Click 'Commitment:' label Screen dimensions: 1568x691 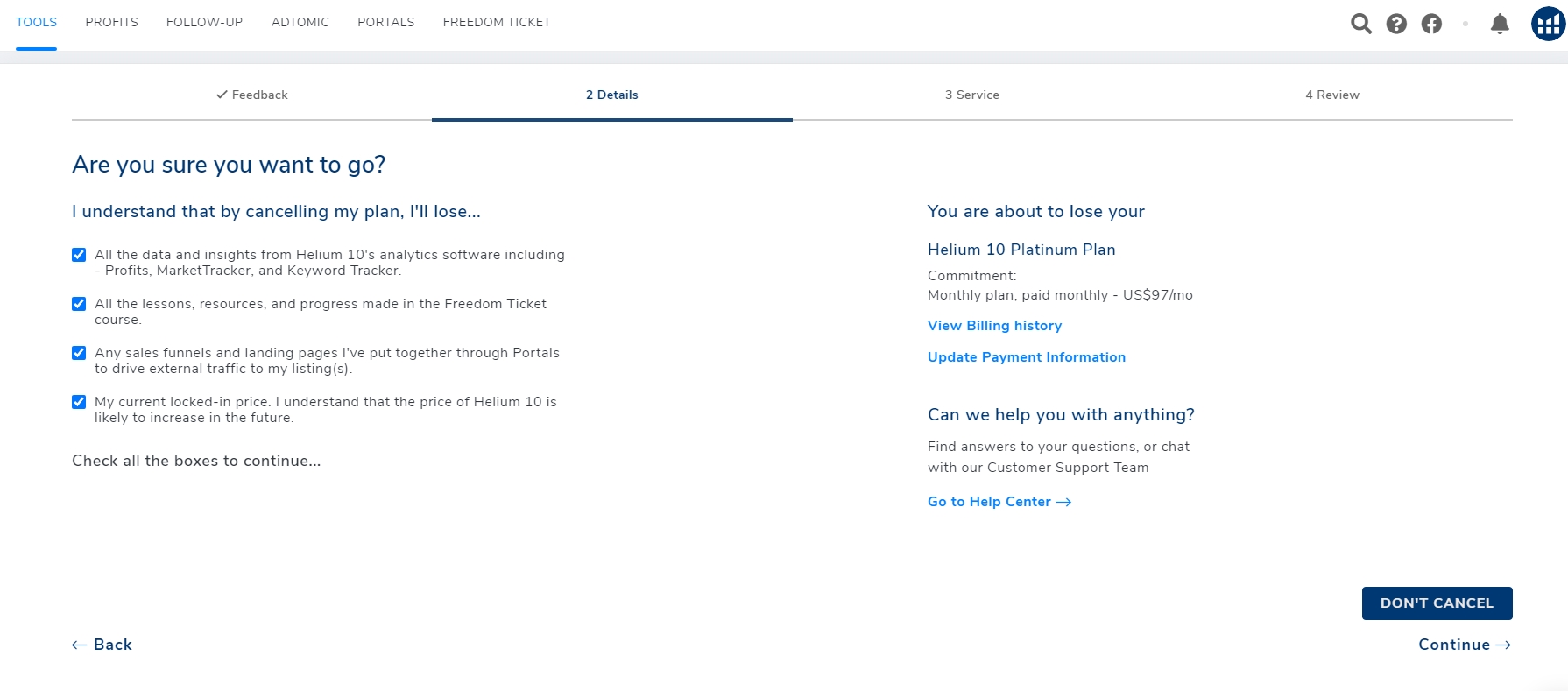coord(972,276)
